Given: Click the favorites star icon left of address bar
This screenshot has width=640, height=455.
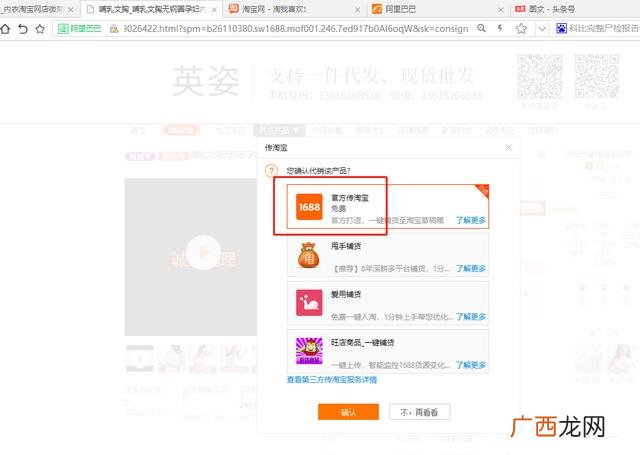Looking at the screenshot, I should click(40, 29).
